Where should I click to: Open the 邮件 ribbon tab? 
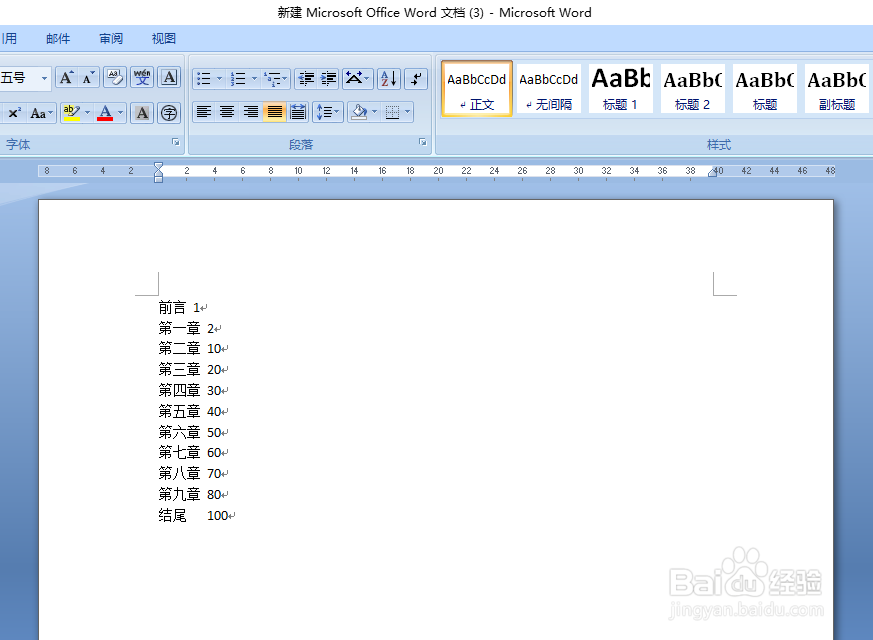click(x=58, y=38)
